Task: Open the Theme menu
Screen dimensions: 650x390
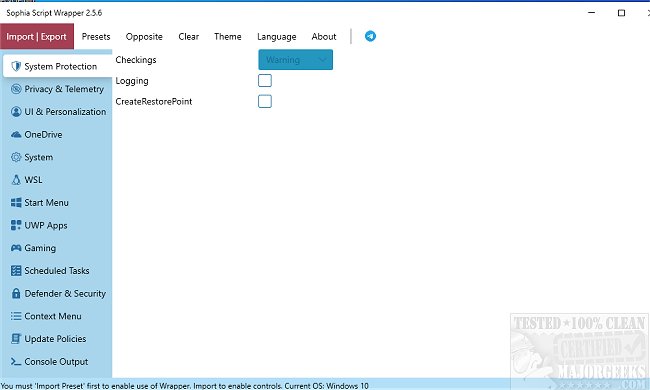Action: pos(228,36)
